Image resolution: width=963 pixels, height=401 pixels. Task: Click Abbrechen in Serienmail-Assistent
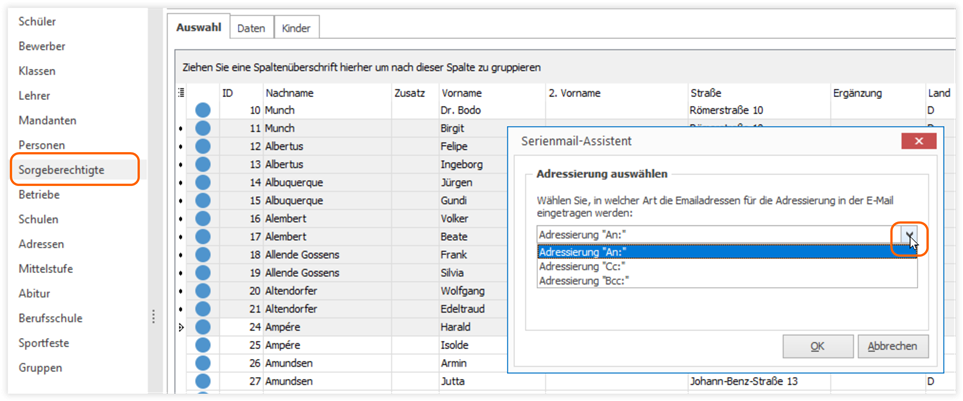(892, 346)
